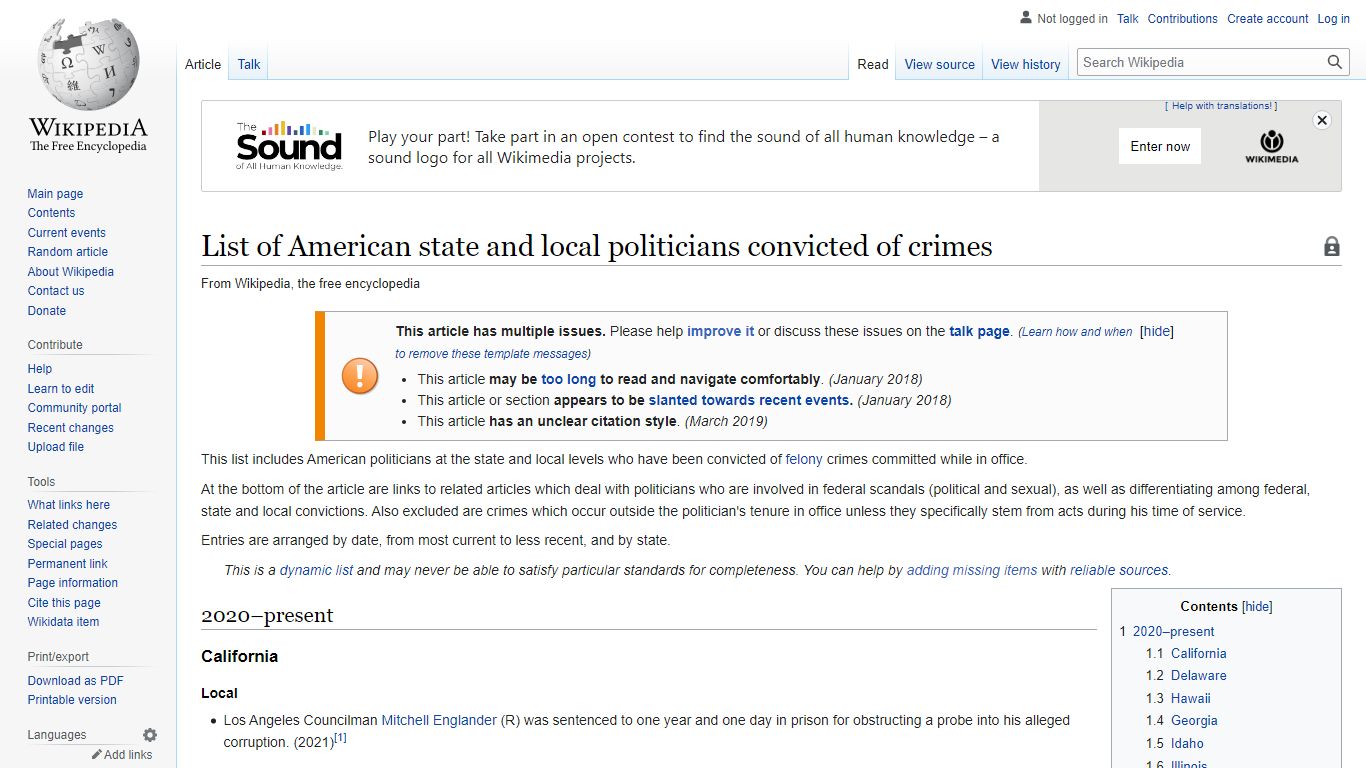
Task: Open Related changes tool
Action: tap(72, 525)
